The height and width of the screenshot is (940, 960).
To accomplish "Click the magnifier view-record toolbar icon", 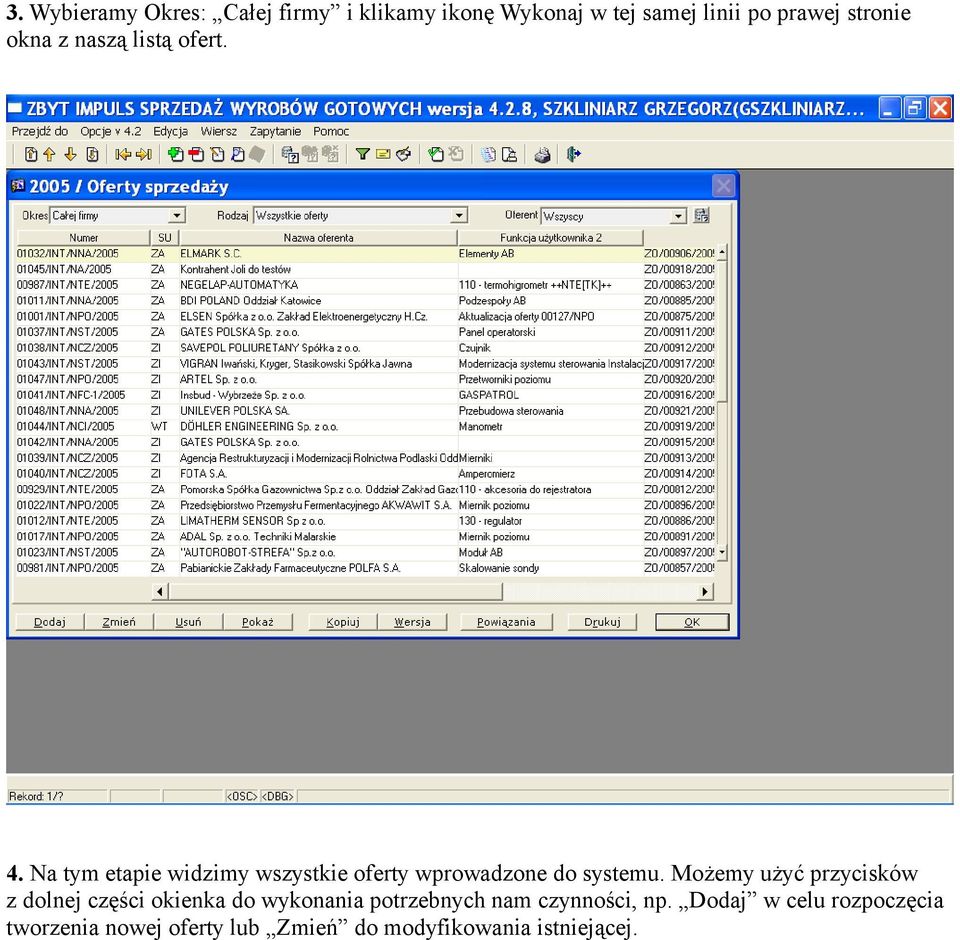I will click(238, 154).
